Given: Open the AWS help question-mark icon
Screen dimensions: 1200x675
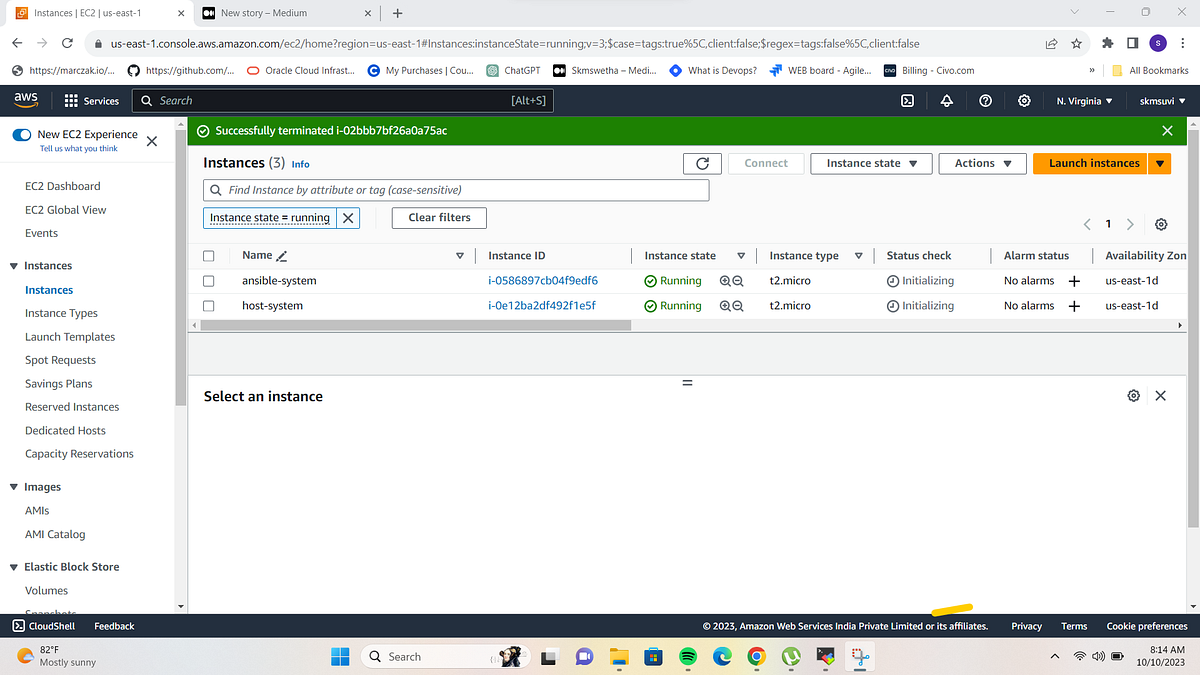Looking at the screenshot, I should [985, 100].
